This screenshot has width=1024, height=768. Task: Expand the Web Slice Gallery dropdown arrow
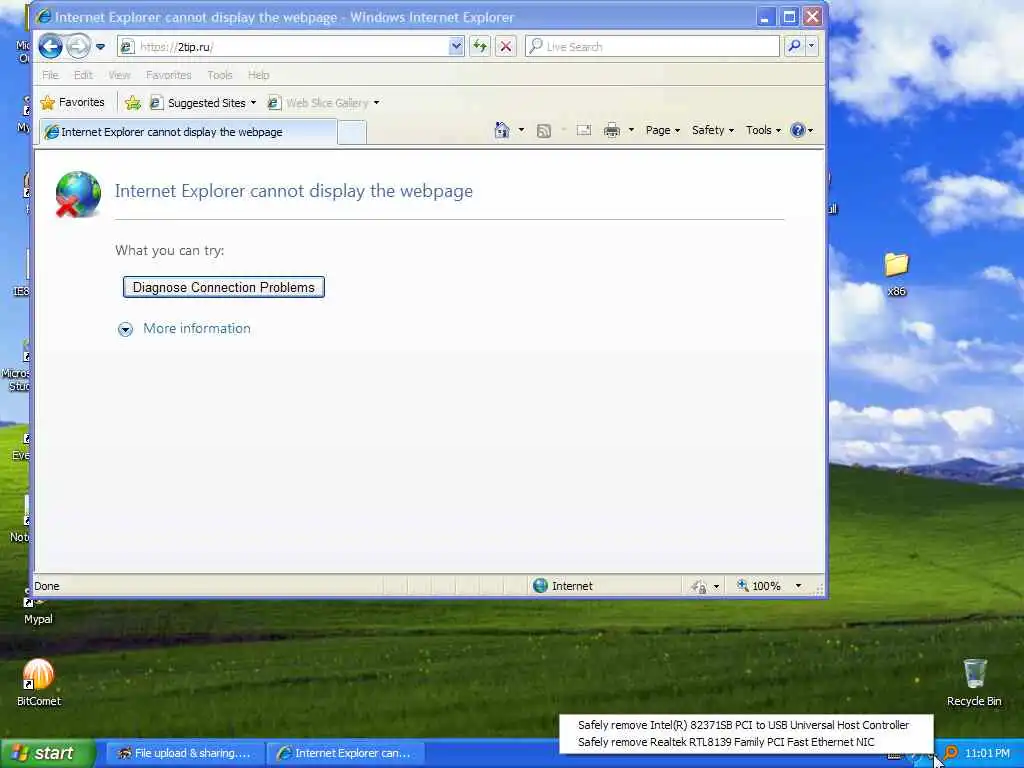[x=376, y=103]
